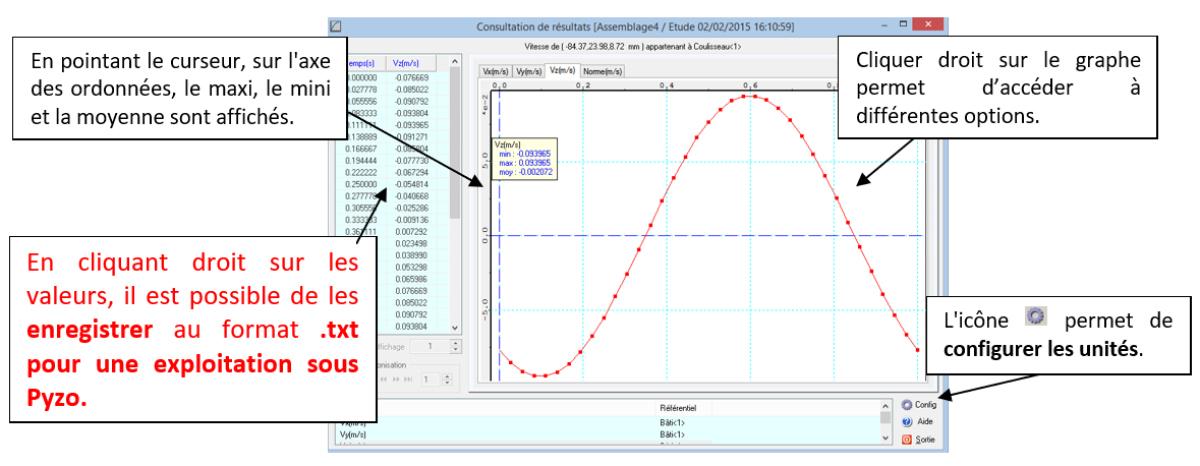Click the lower list scroll-up arrow
Viewport: 1200px width, 466px height.
click(x=885, y=408)
